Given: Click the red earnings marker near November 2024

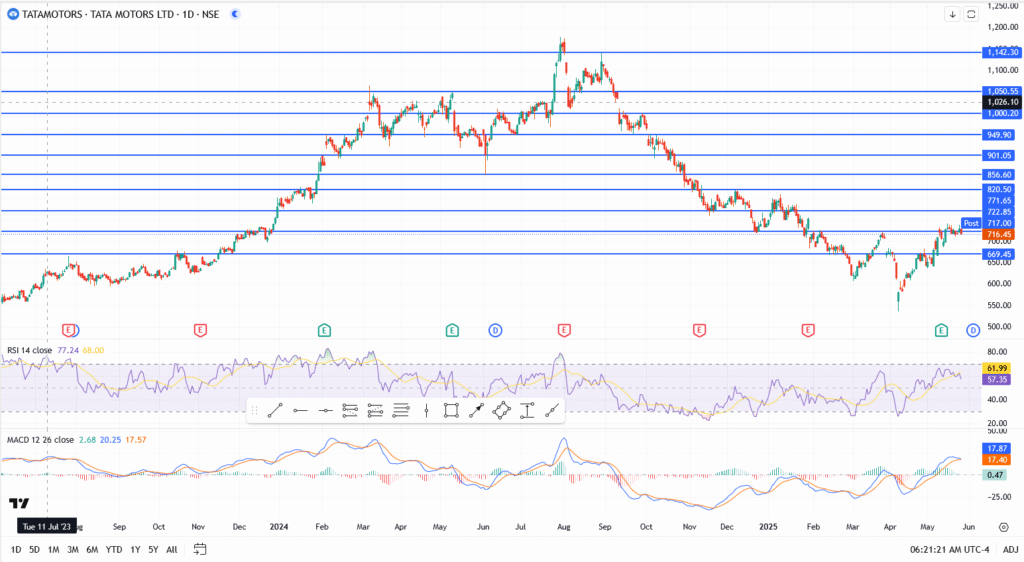Looking at the screenshot, I should pos(699,330).
